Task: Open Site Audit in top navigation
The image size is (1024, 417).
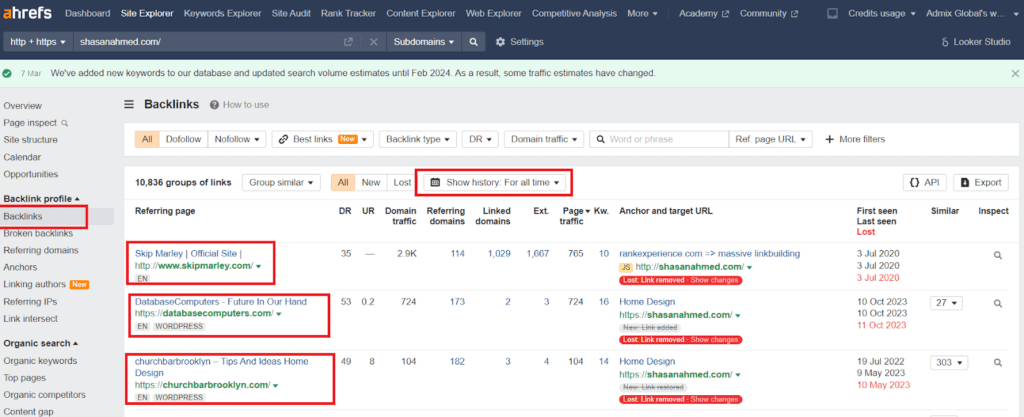Action: [291, 13]
